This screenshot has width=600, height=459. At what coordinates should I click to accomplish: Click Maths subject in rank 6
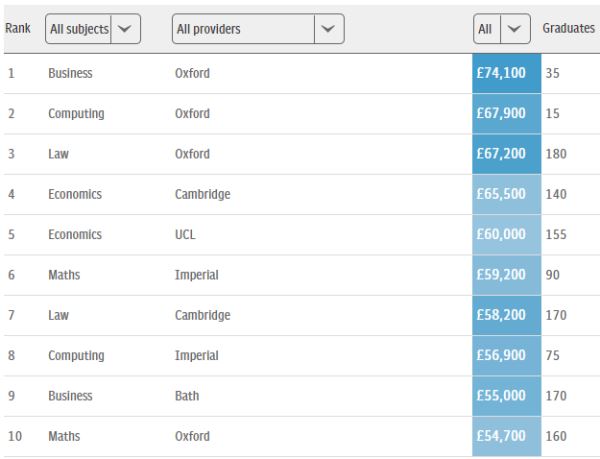(x=63, y=275)
